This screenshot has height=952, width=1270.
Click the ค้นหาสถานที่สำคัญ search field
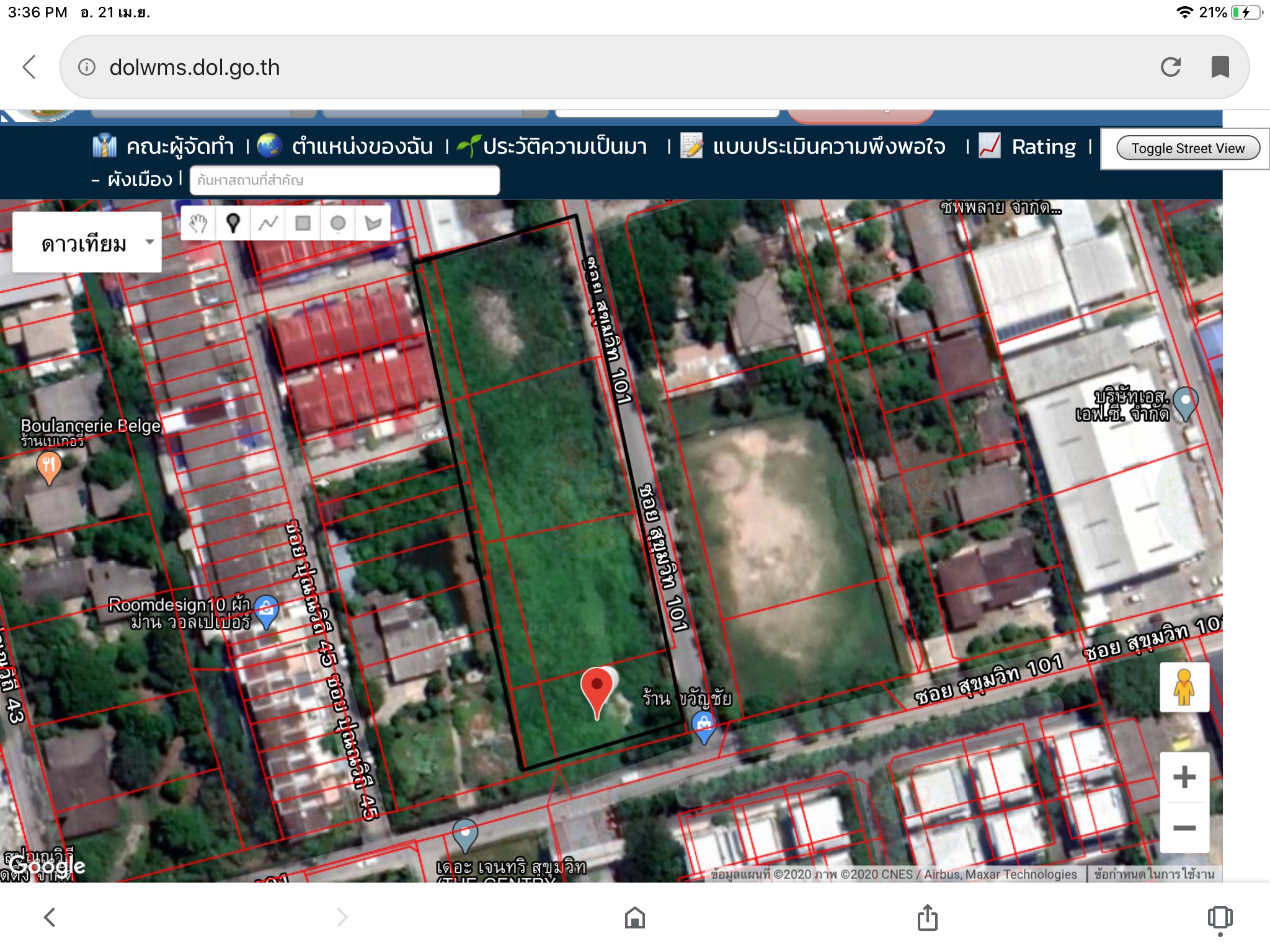(345, 180)
